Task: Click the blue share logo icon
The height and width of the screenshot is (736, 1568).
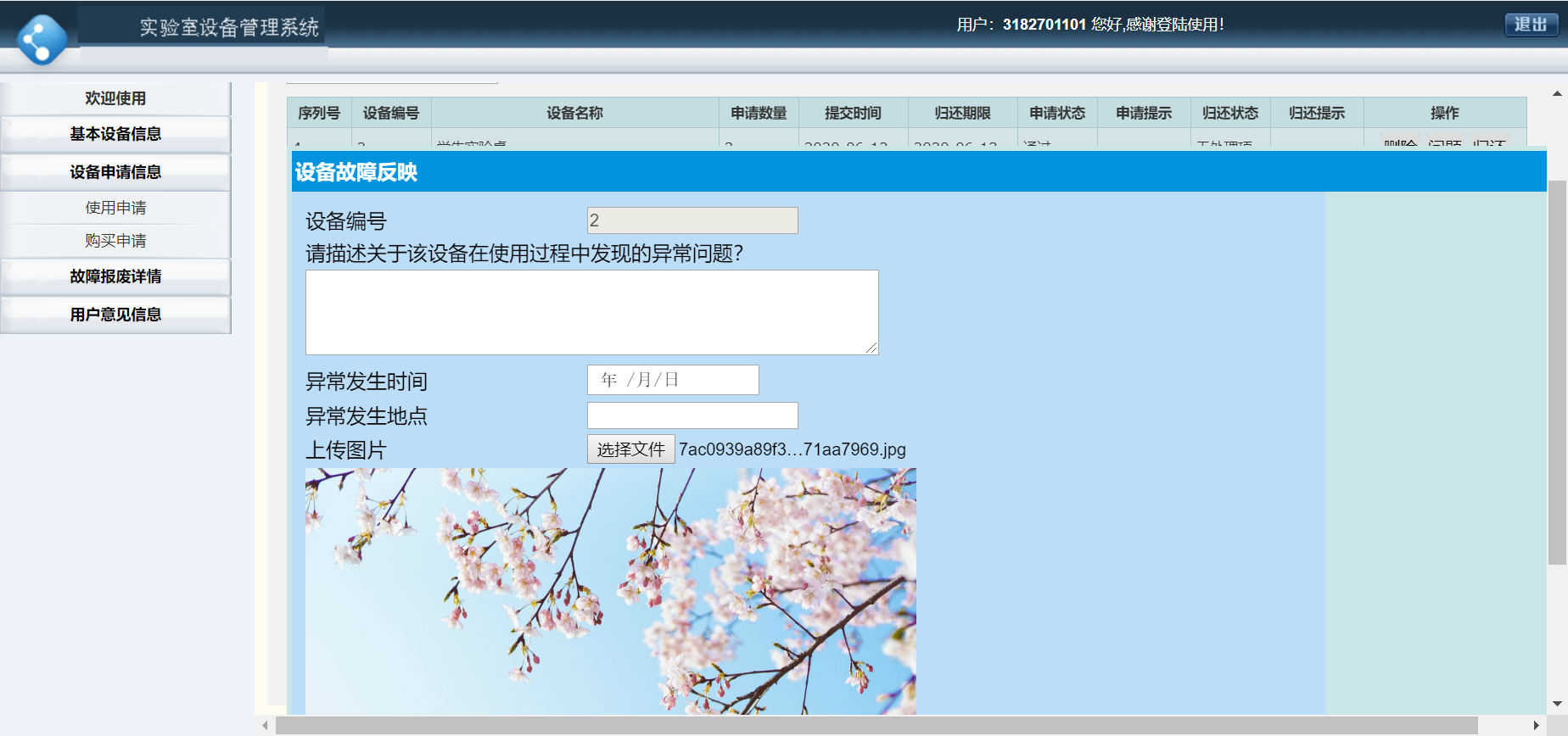Action: click(42, 39)
